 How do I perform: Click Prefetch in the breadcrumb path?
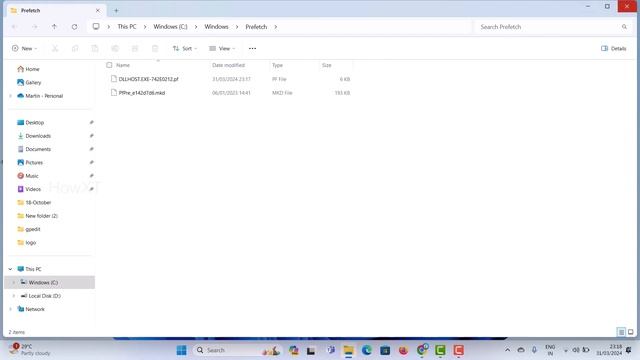pyautogui.click(x=256, y=27)
